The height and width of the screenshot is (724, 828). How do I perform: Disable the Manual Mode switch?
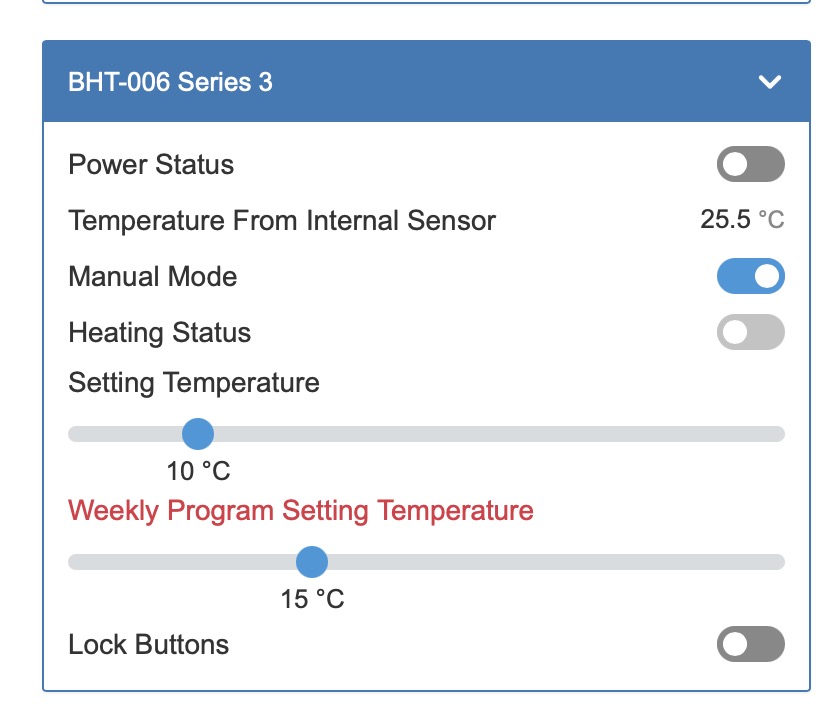click(x=750, y=276)
